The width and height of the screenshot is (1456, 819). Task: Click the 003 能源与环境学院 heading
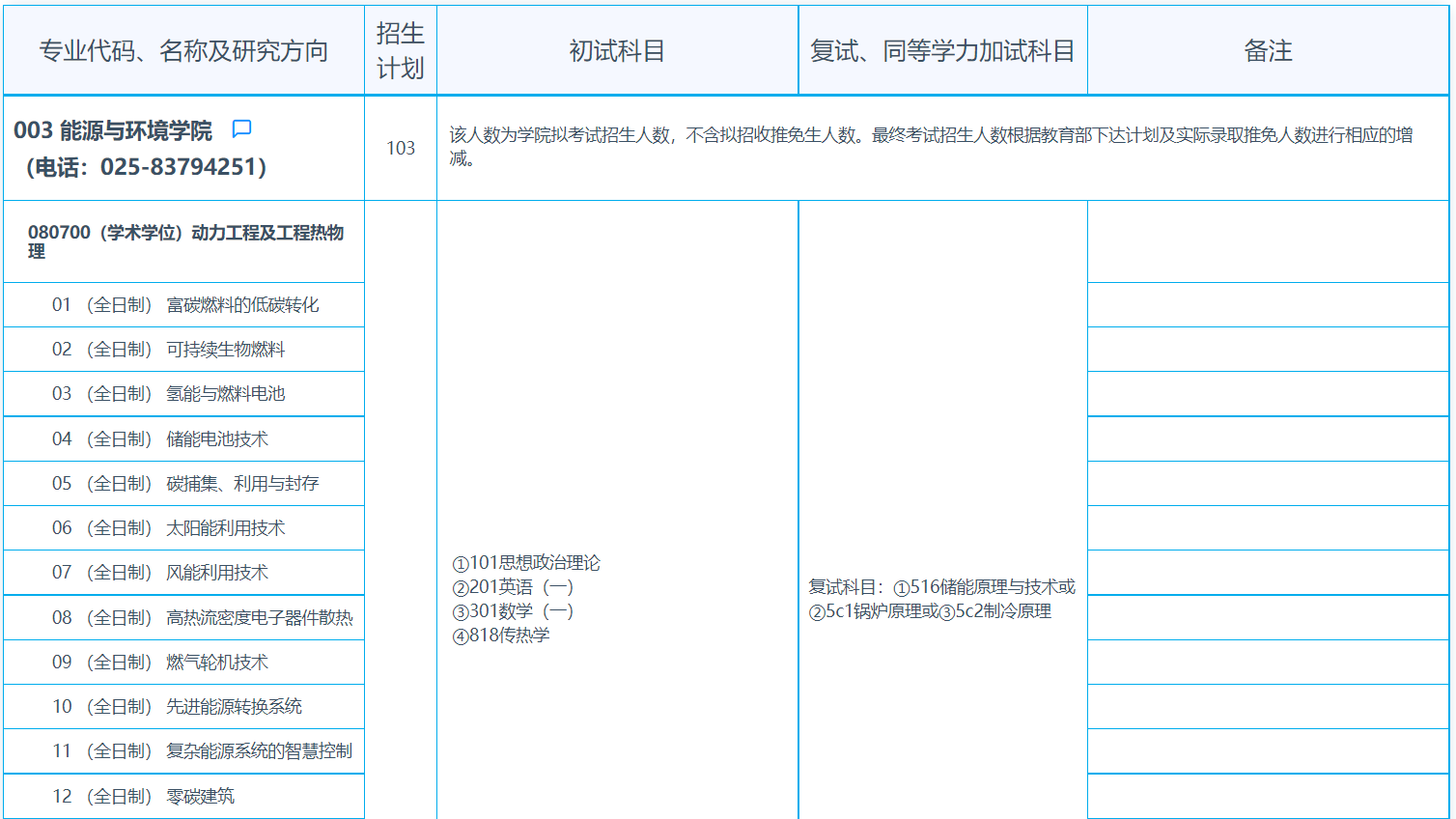click(x=113, y=130)
